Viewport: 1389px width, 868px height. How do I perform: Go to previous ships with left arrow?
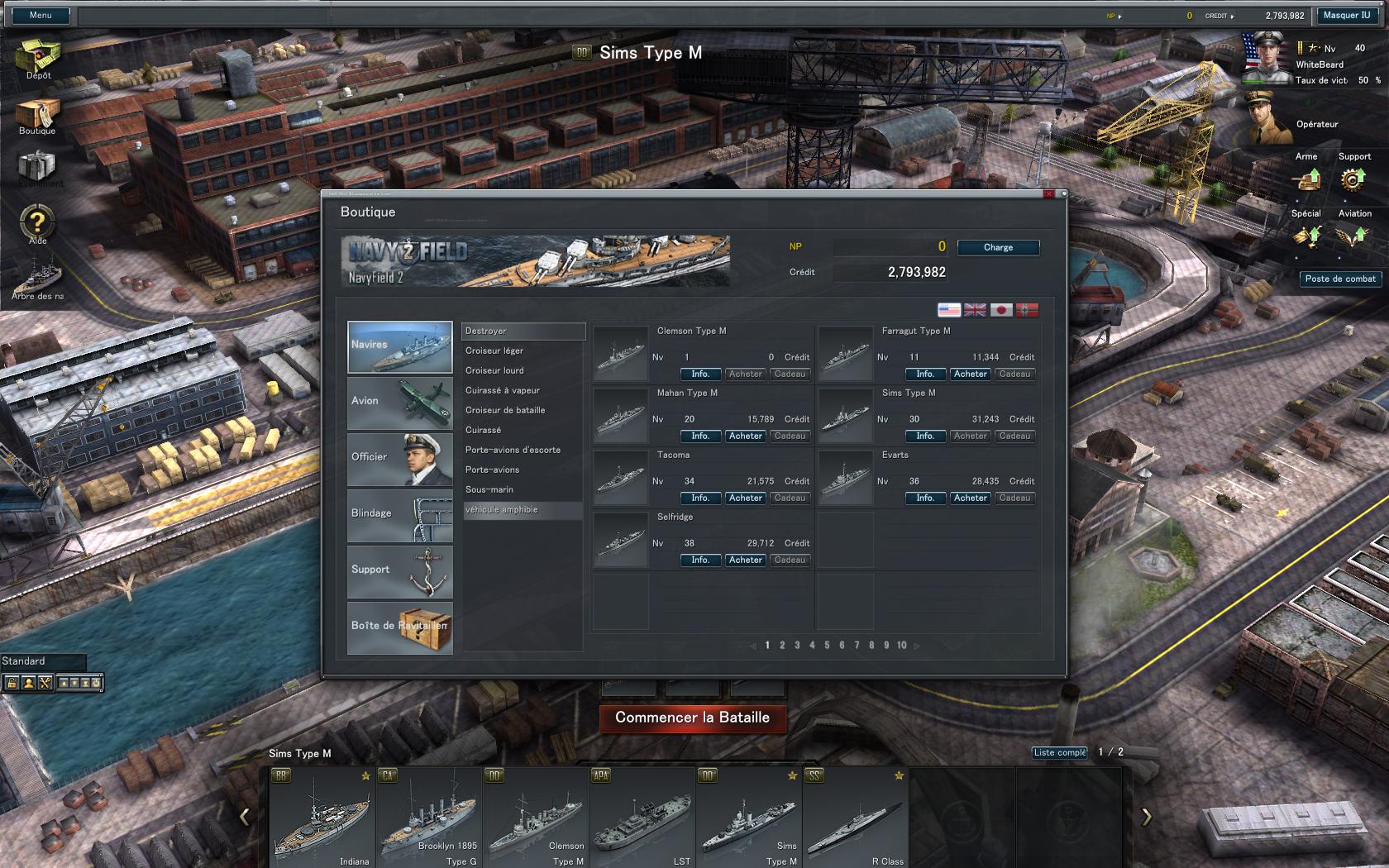coord(244,817)
